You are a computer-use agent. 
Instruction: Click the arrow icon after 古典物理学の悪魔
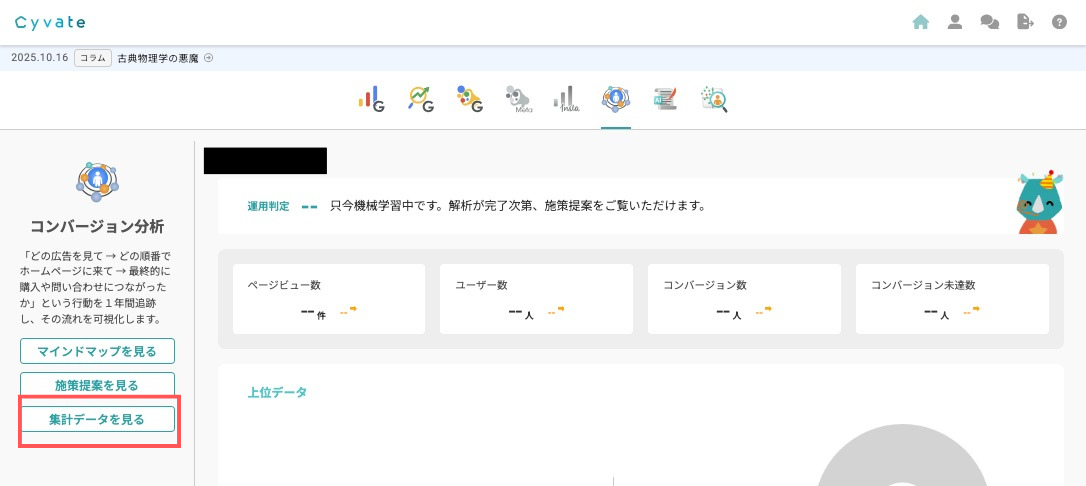tap(208, 58)
